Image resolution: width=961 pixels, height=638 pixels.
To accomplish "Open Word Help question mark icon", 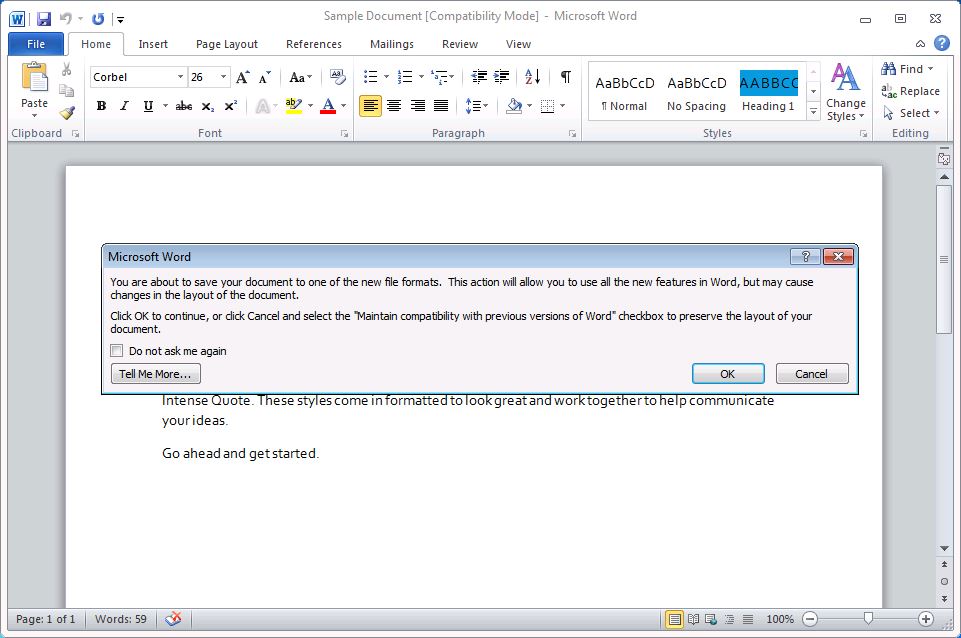I will (942, 43).
